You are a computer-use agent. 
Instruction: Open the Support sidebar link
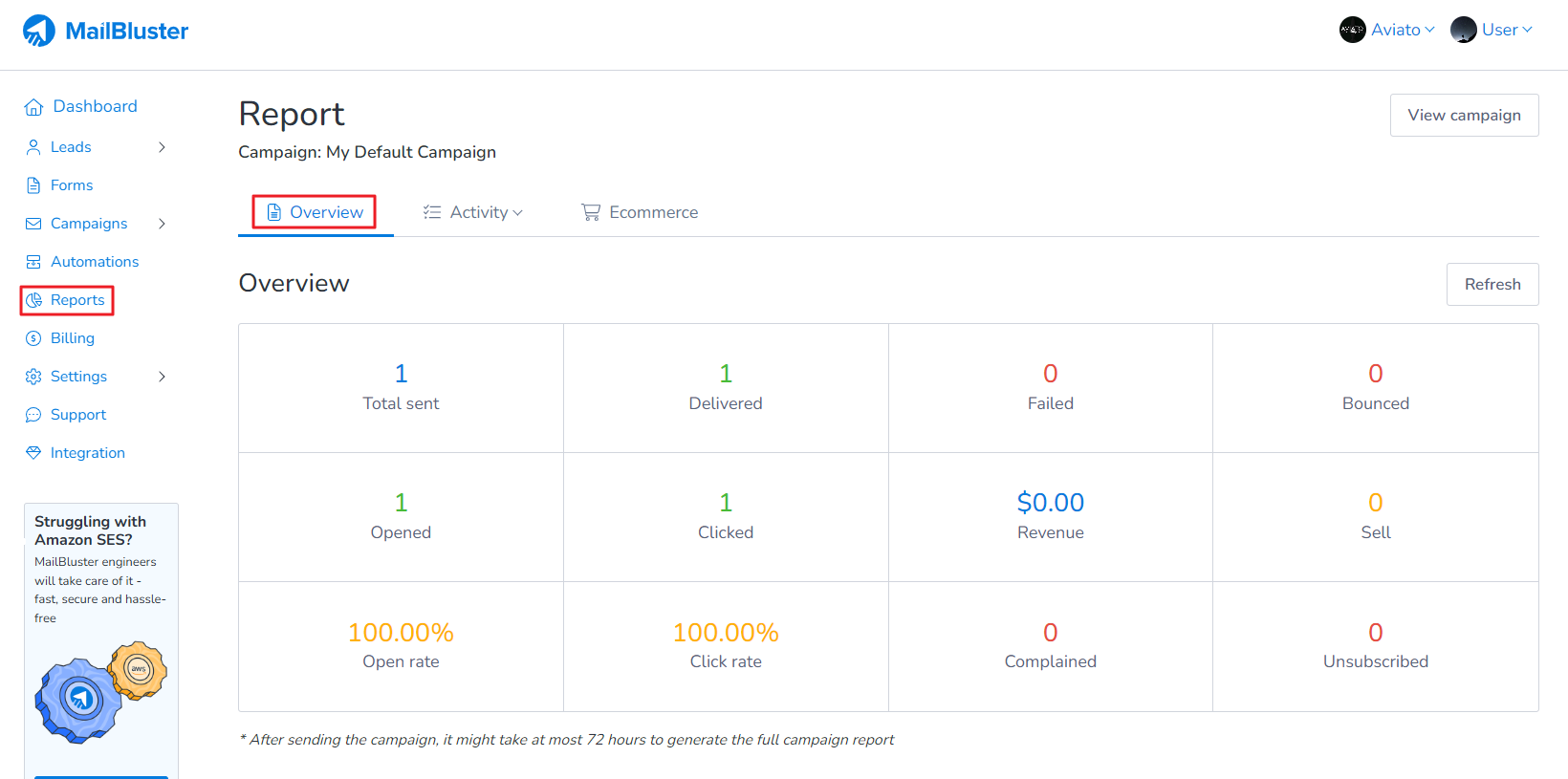[66, 415]
